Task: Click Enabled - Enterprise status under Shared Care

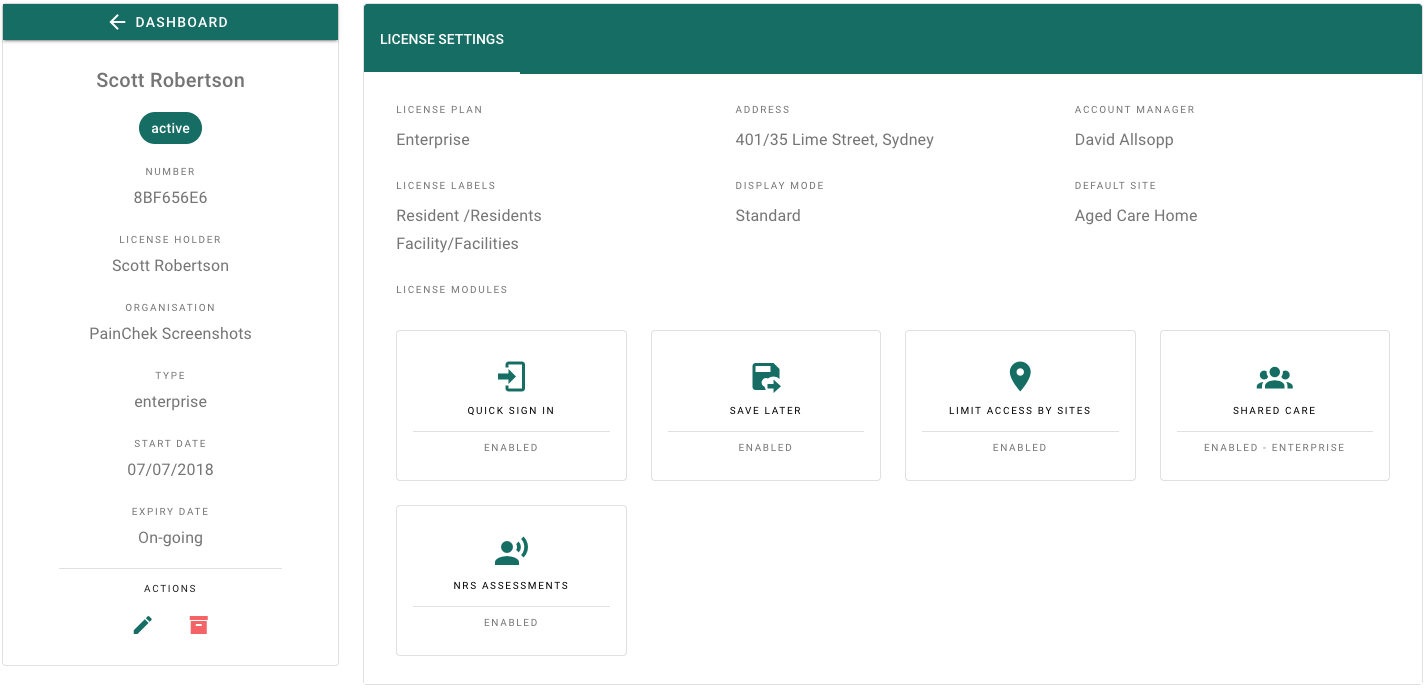Action: (1275, 448)
